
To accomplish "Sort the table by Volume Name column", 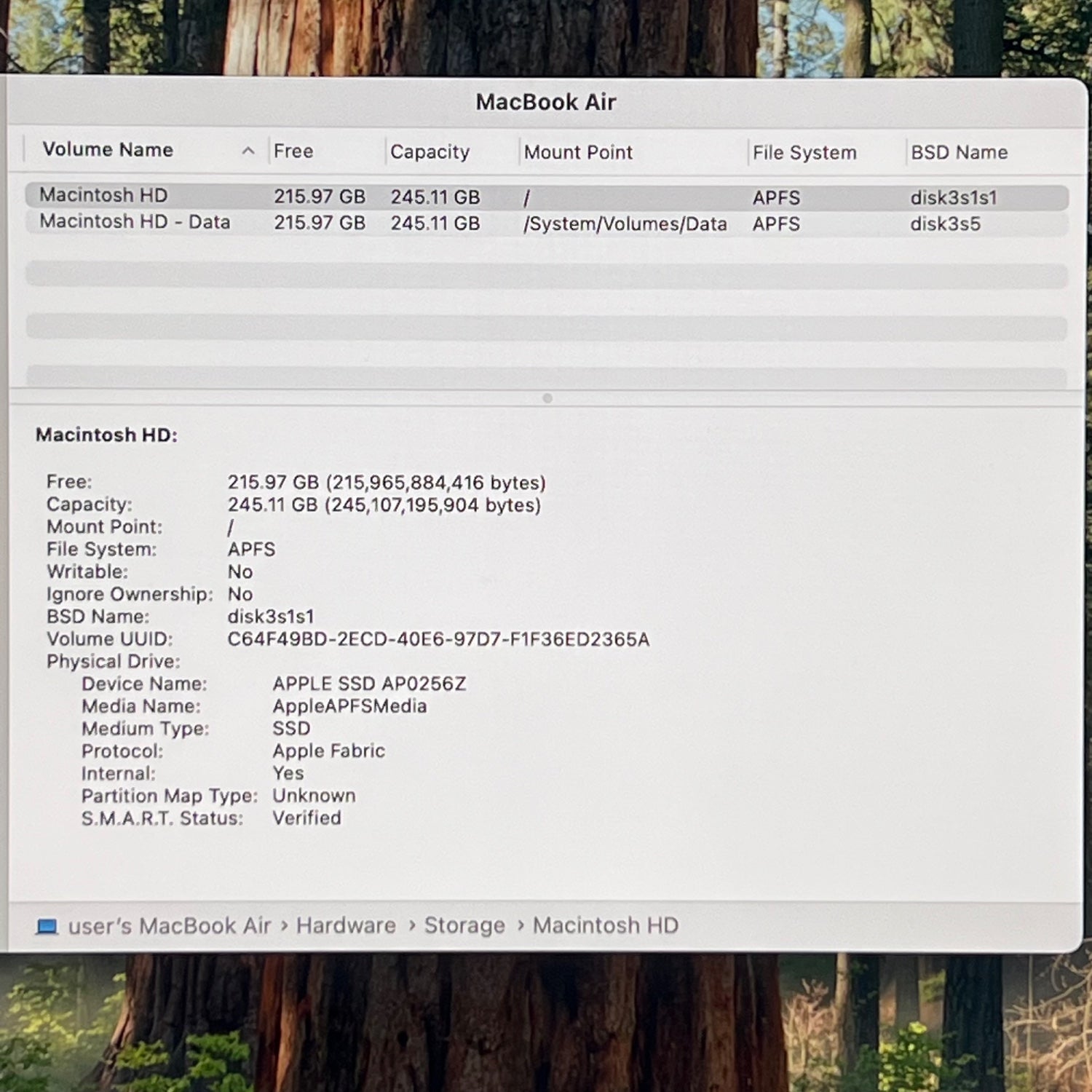I will (108, 150).
